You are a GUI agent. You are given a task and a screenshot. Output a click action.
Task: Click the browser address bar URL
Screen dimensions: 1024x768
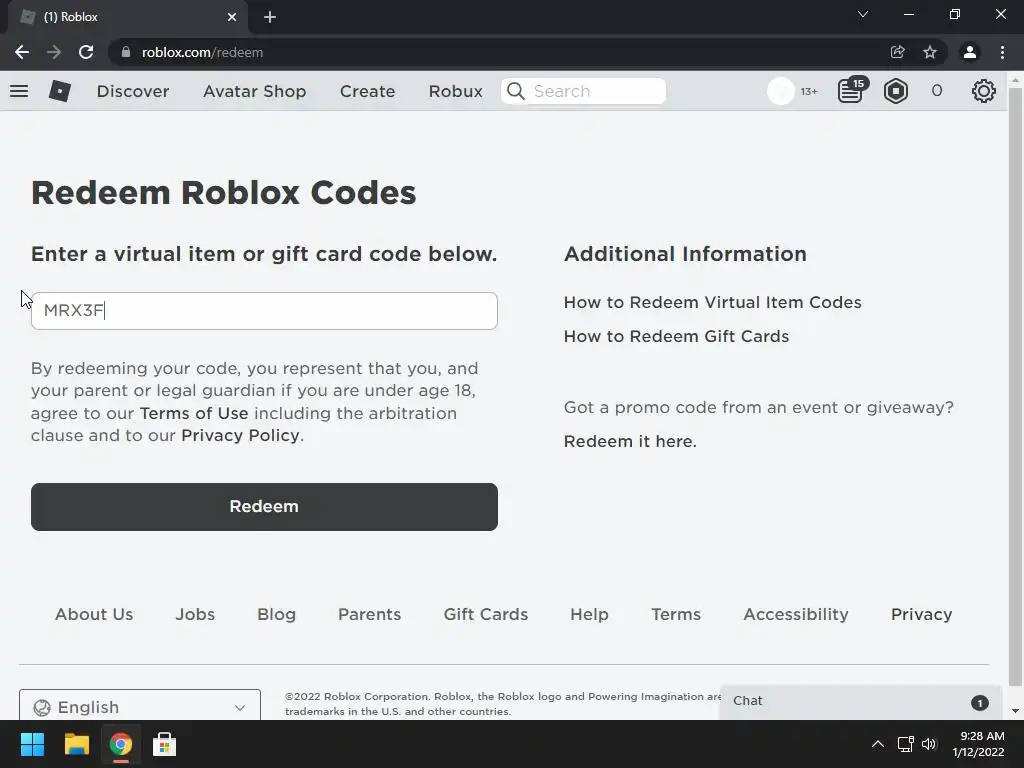(202, 52)
